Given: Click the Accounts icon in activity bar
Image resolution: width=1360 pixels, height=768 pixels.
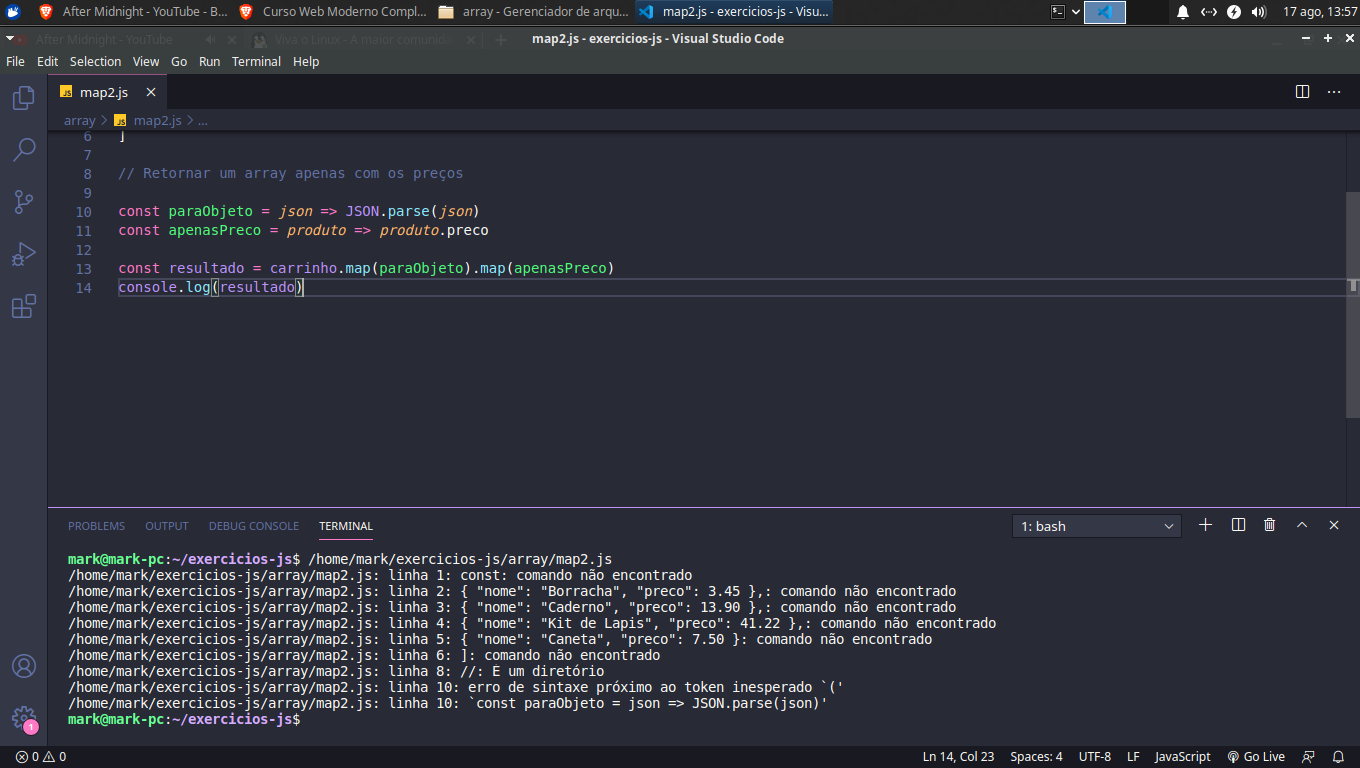Looking at the screenshot, I should (x=23, y=666).
